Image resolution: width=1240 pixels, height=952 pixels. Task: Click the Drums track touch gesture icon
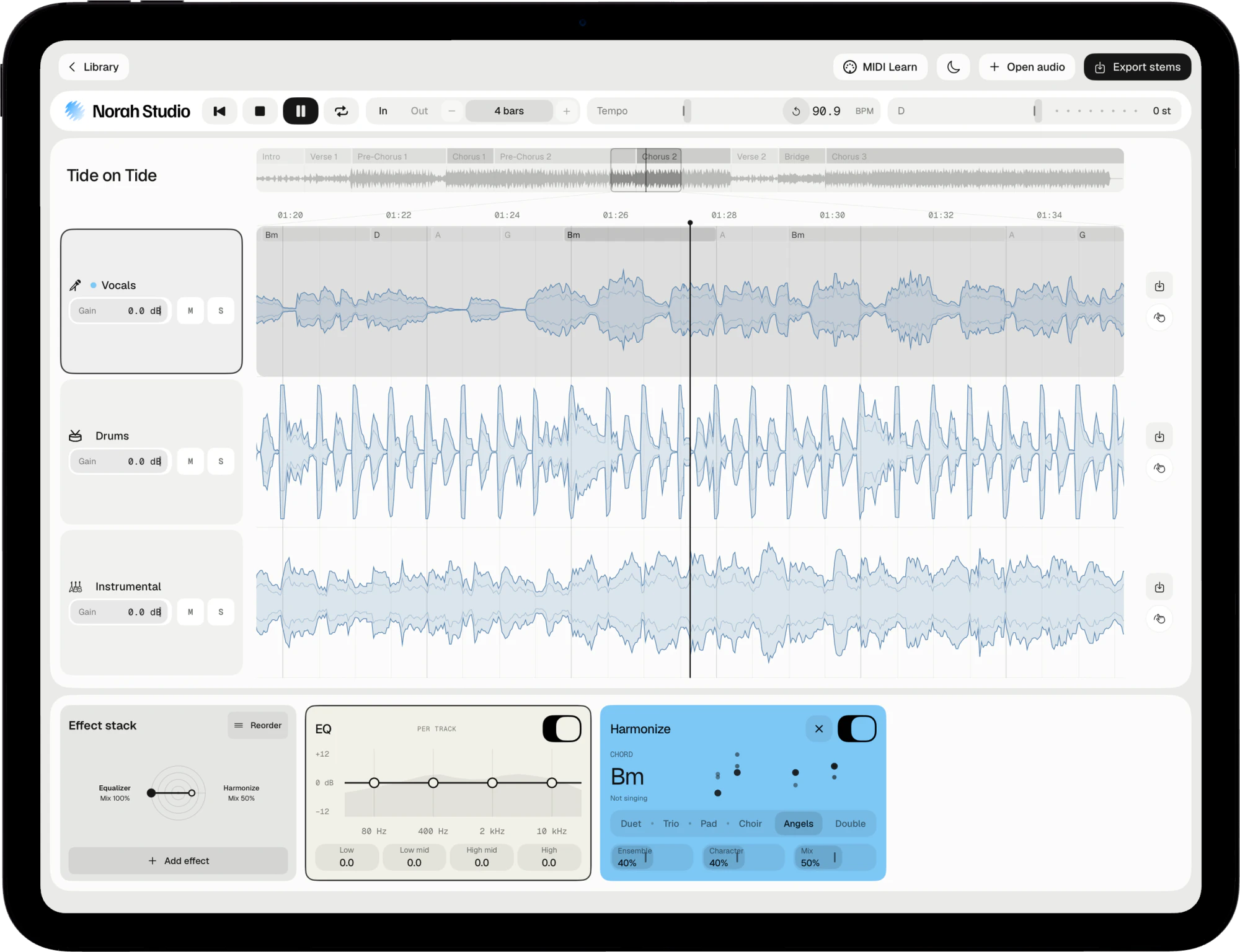pyautogui.click(x=1159, y=469)
